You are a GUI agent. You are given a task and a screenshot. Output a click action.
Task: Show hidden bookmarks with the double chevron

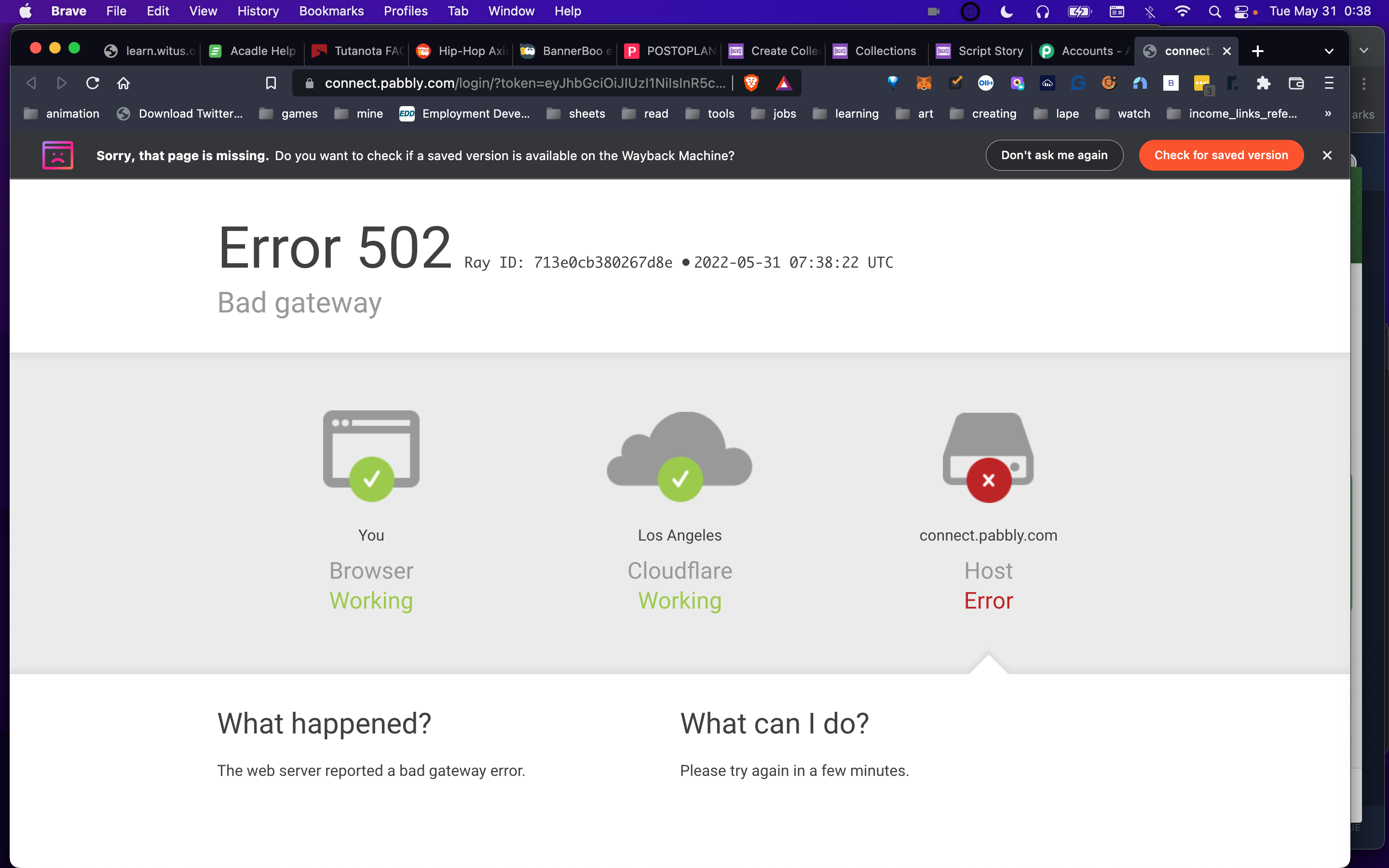click(x=1328, y=114)
